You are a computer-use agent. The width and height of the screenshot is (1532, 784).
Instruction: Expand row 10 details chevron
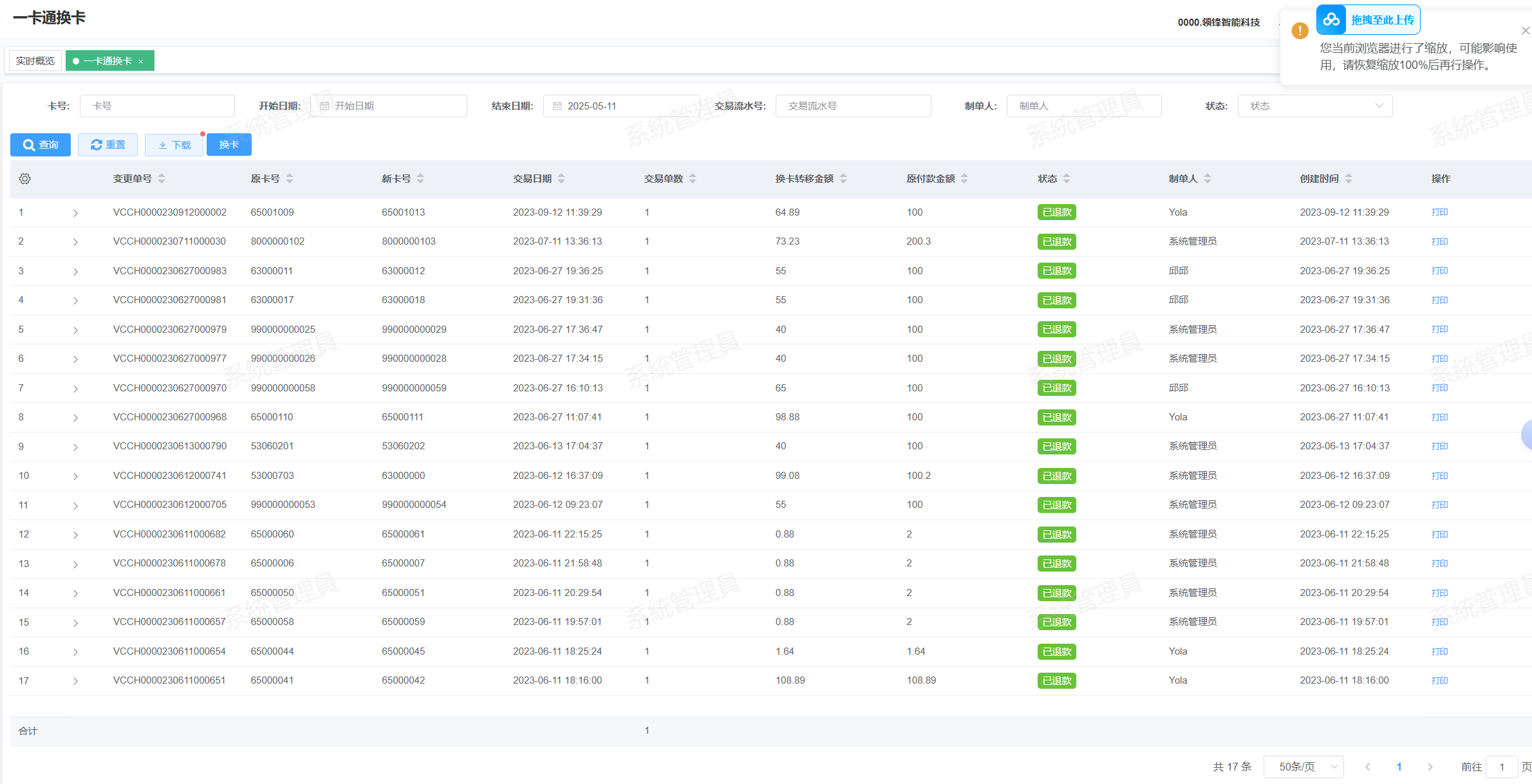[75, 476]
